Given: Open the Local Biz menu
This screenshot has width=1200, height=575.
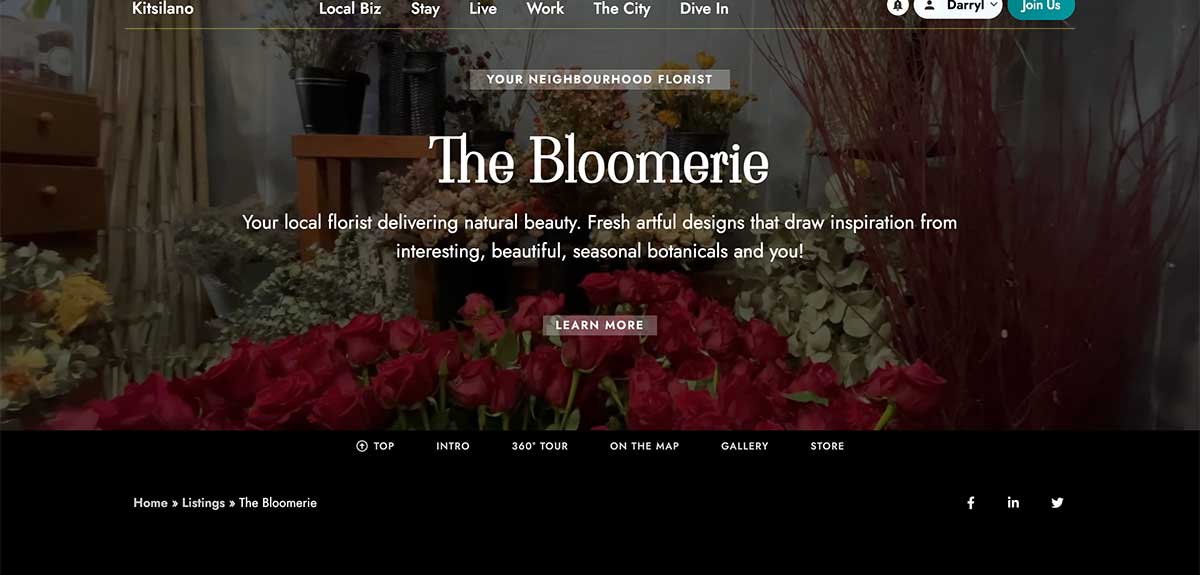Looking at the screenshot, I should [x=350, y=8].
